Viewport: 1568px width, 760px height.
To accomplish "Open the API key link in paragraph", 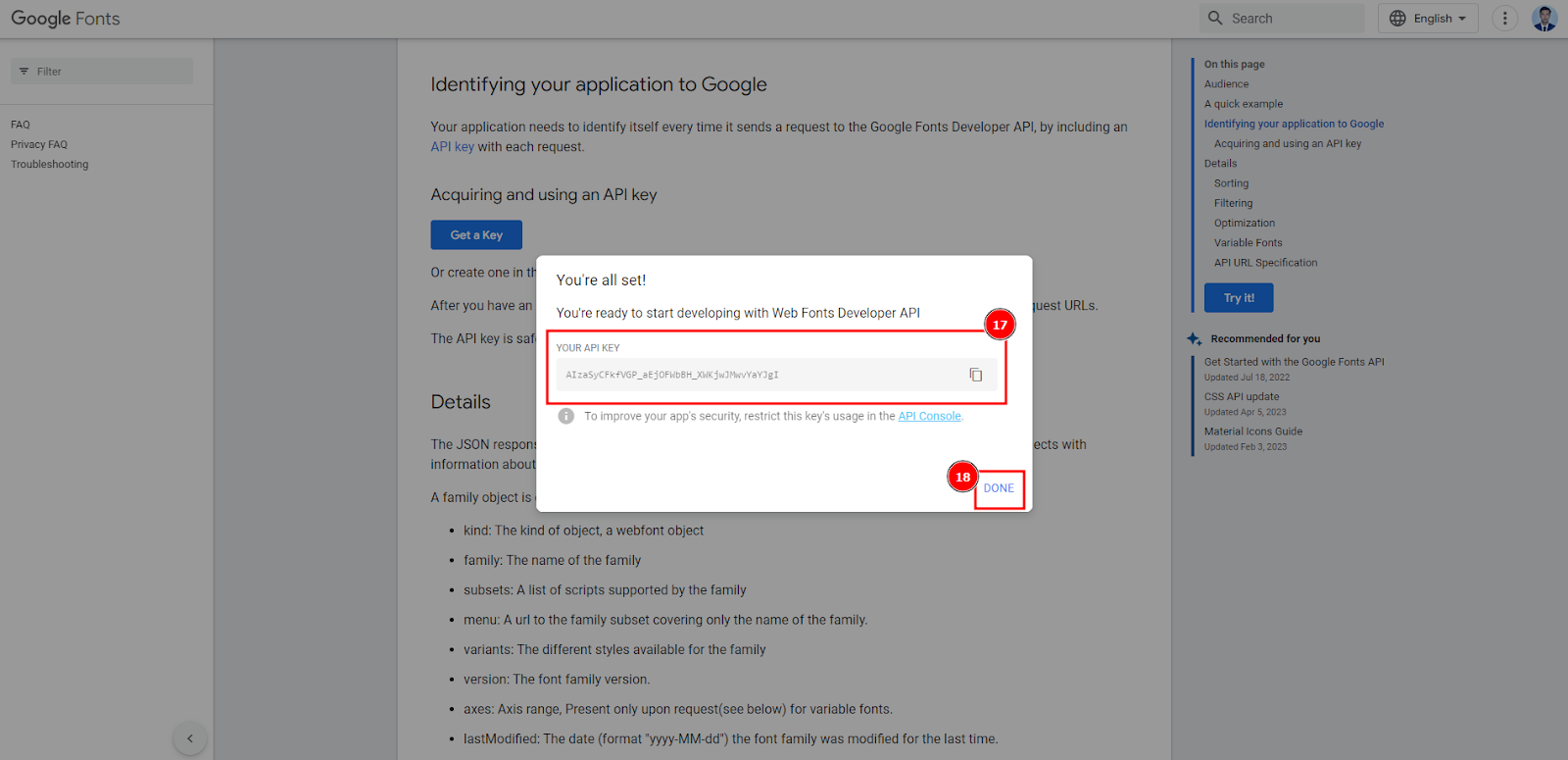I will tap(453, 147).
